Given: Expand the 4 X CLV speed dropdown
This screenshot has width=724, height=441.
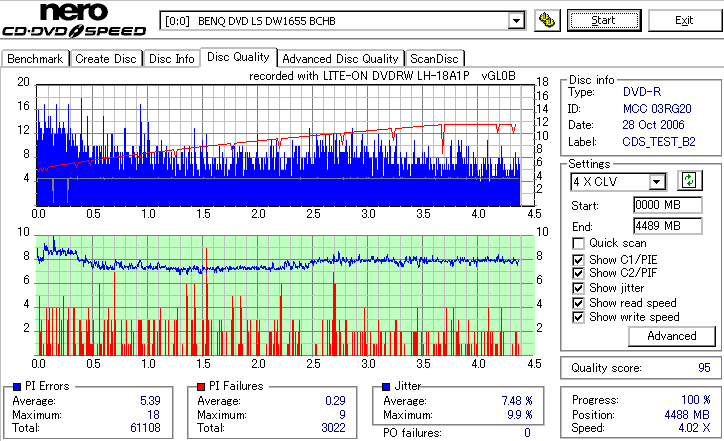Looking at the screenshot, I should point(656,181).
